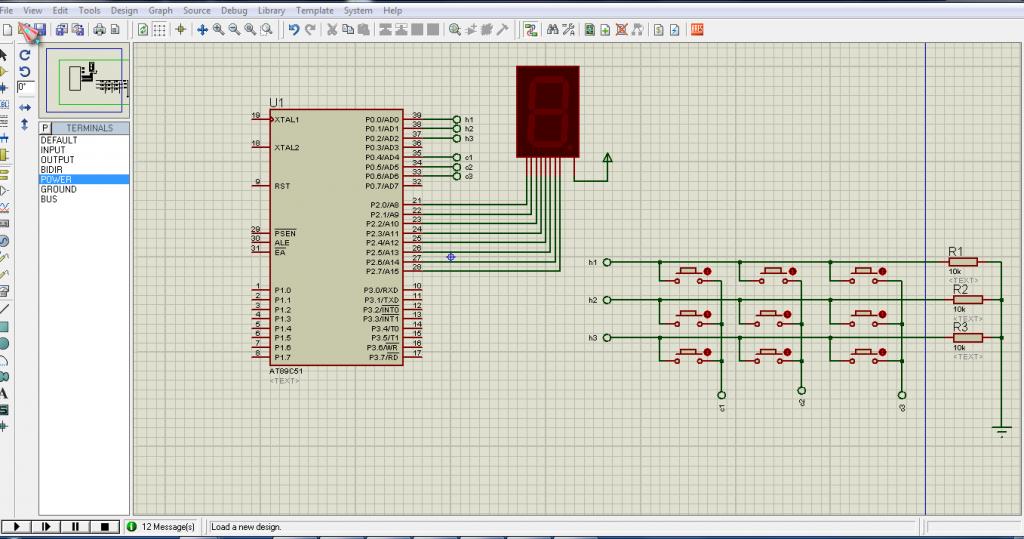Click the rotation angle input field
The height and width of the screenshot is (539, 1024).
coord(24,88)
